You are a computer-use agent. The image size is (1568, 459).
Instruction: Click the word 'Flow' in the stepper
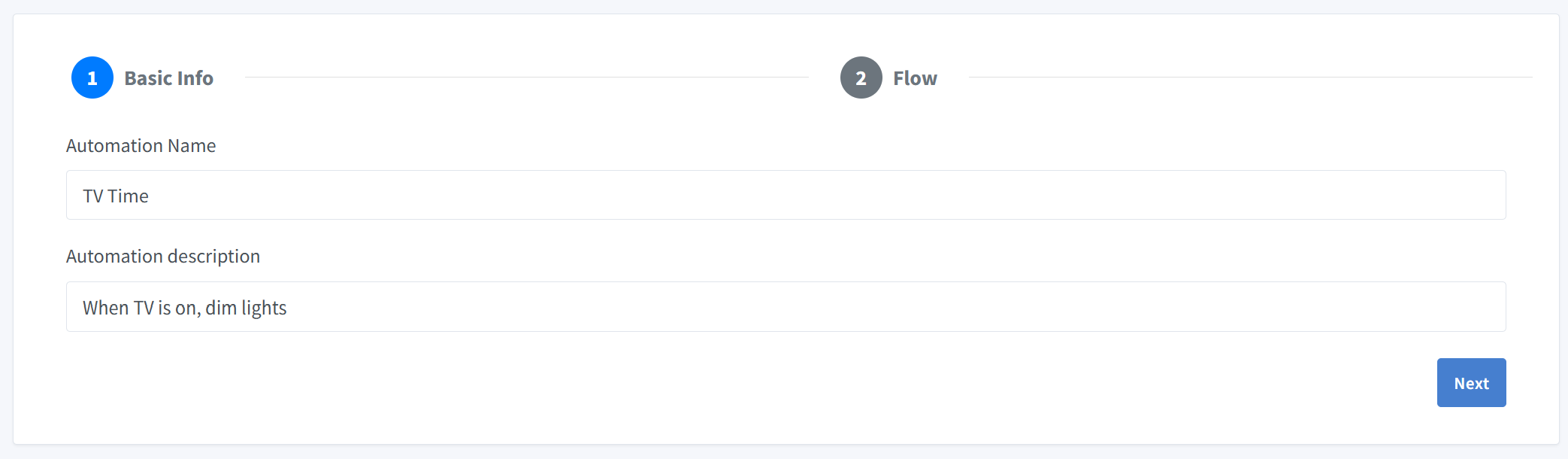pyautogui.click(x=915, y=78)
